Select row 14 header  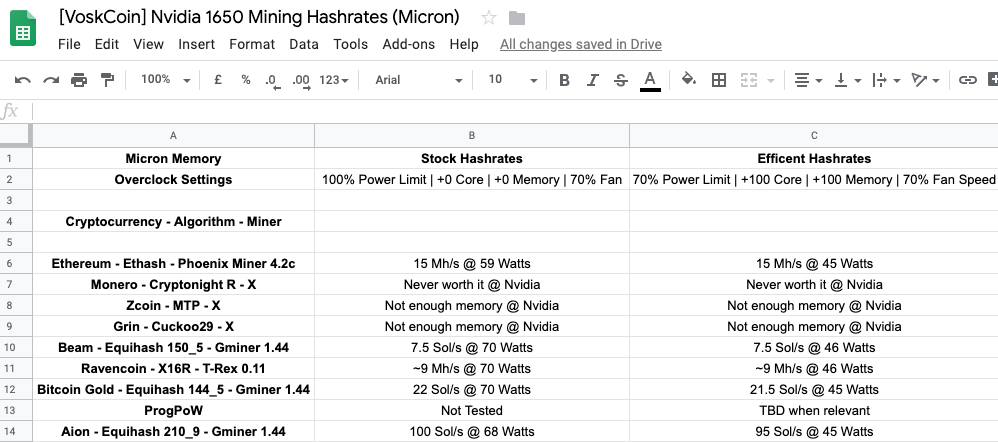pos(16,432)
